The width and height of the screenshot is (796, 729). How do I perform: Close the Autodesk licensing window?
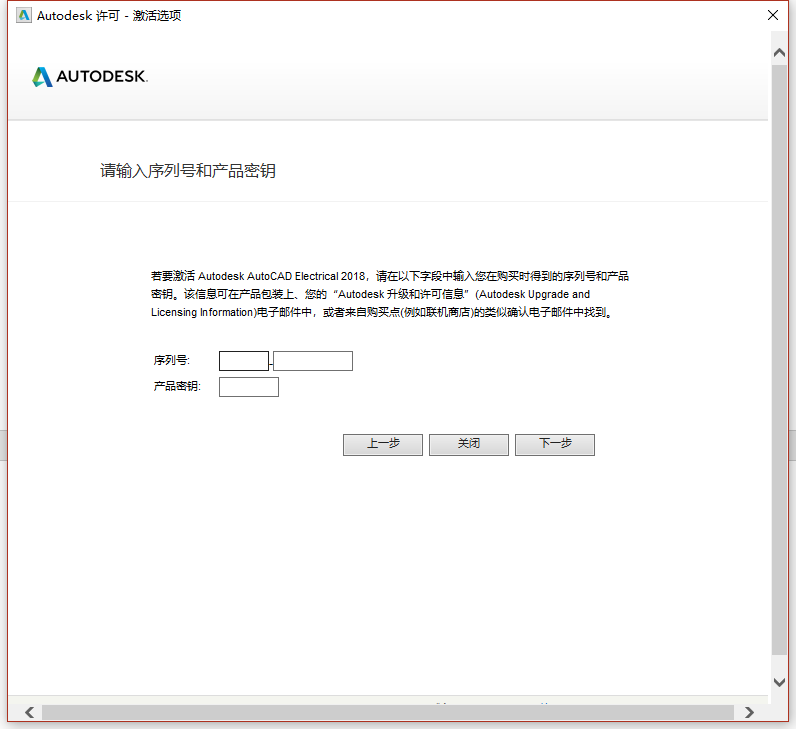click(x=773, y=15)
